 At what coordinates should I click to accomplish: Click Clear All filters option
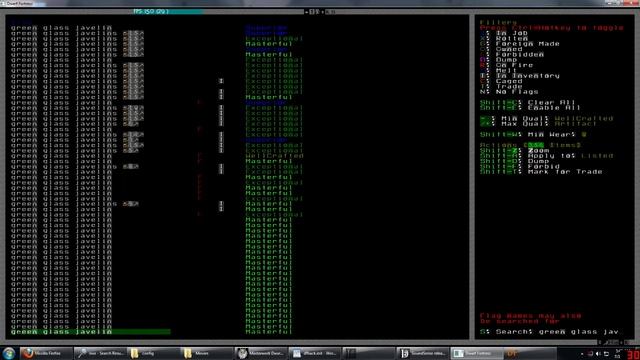click(x=528, y=102)
